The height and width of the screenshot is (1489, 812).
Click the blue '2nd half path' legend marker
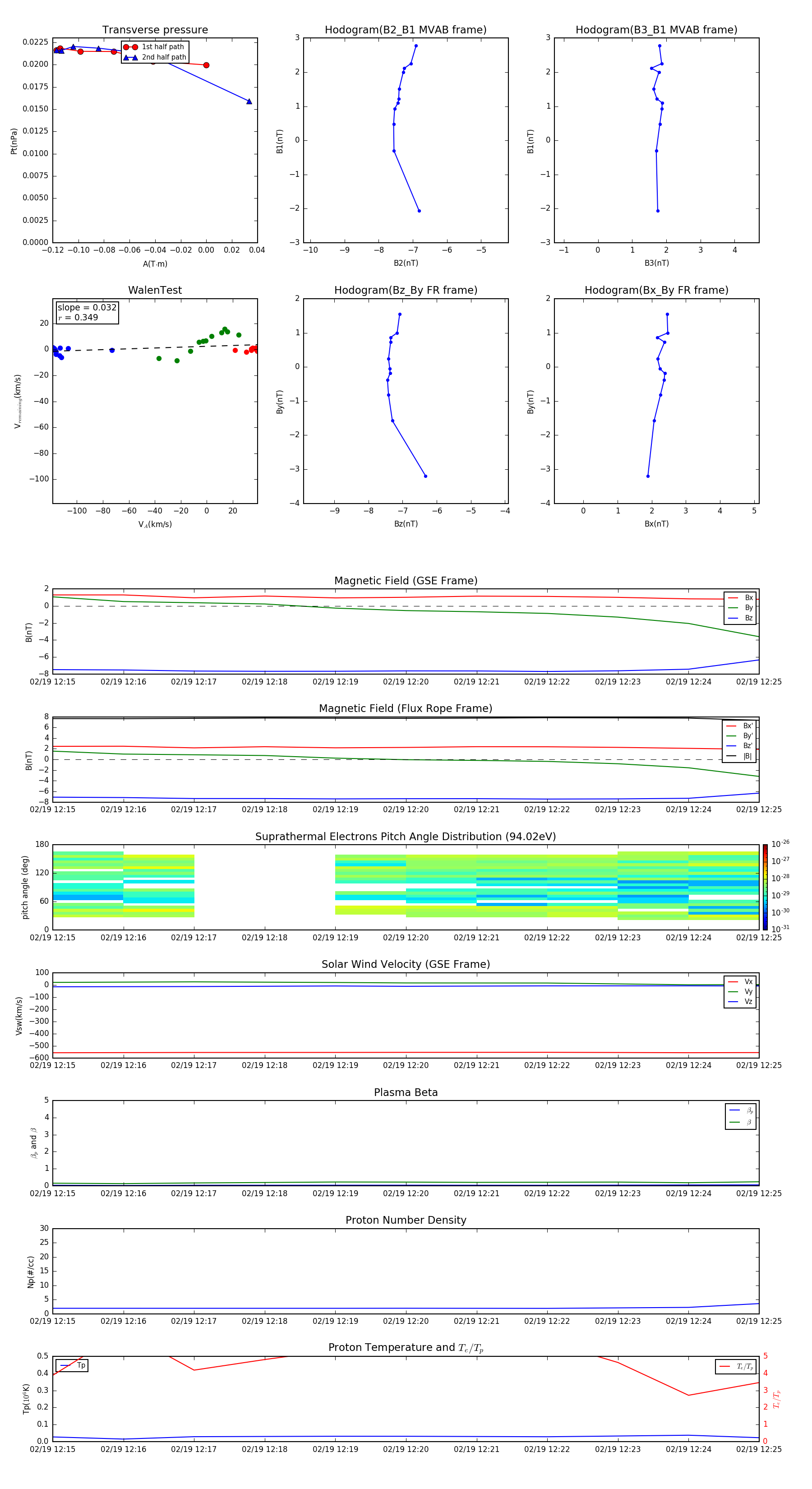point(131,57)
